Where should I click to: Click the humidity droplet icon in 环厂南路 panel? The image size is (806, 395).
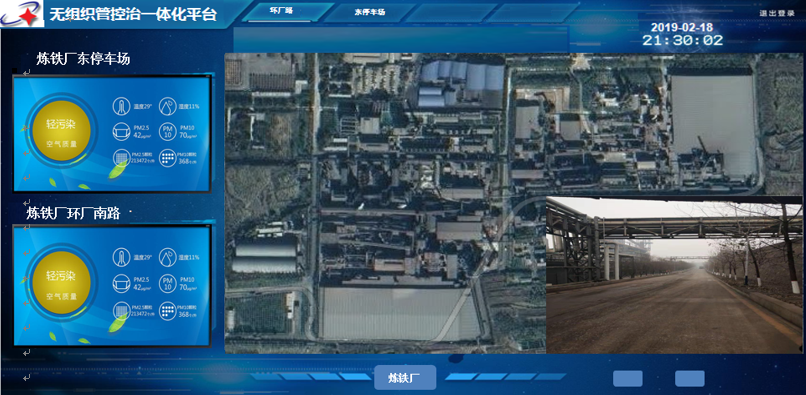(x=168, y=257)
